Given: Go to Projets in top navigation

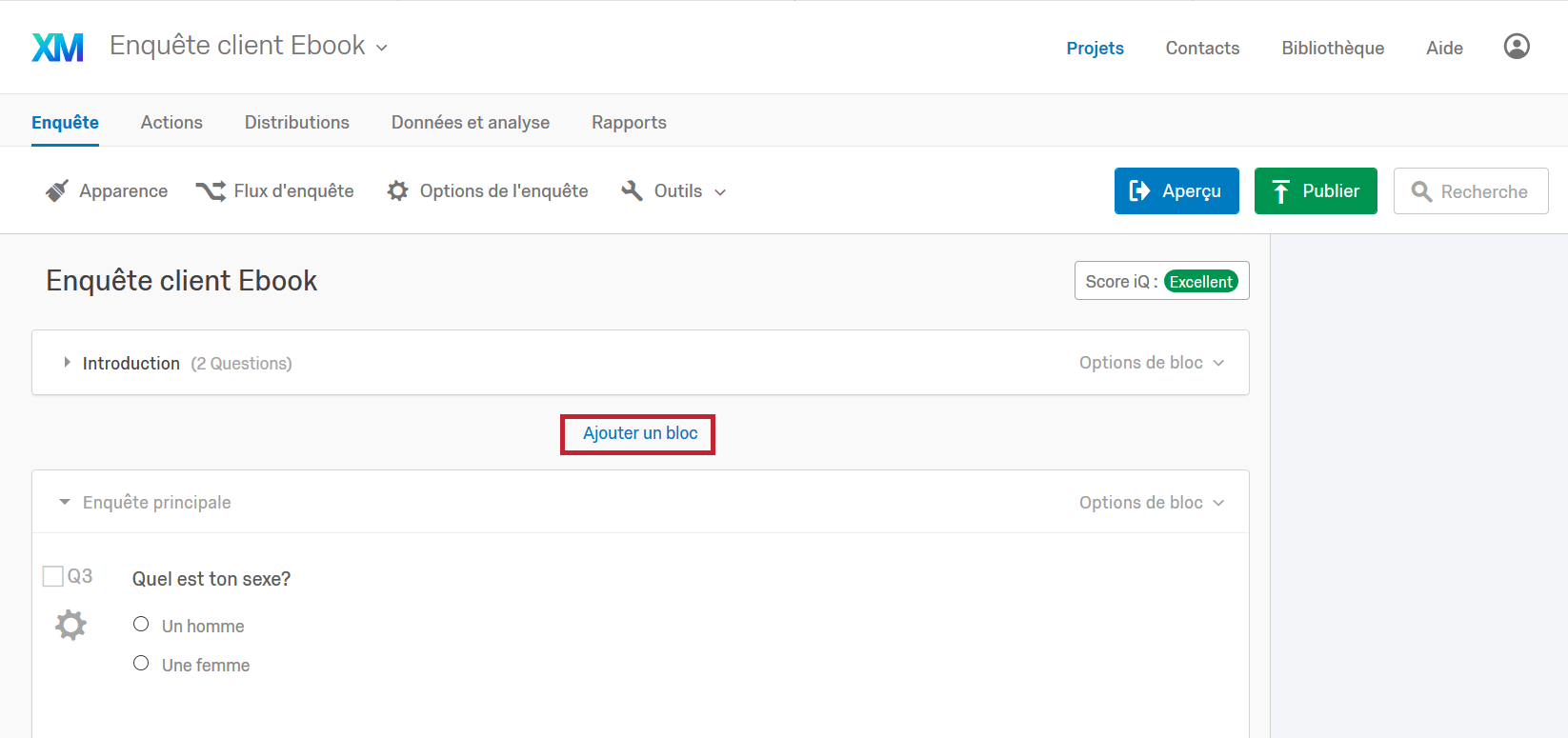Looking at the screenshot, I should pyautogui.click(x=1096, y=49).
